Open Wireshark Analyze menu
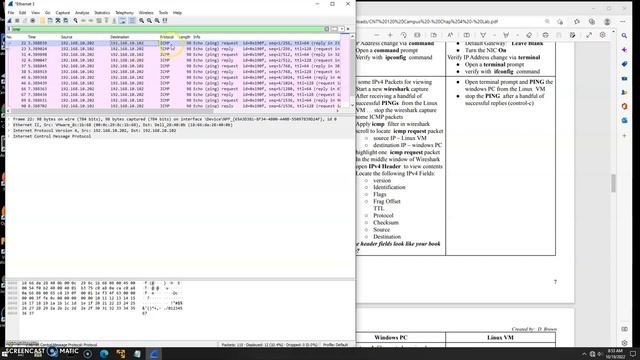 click(82, 13)
